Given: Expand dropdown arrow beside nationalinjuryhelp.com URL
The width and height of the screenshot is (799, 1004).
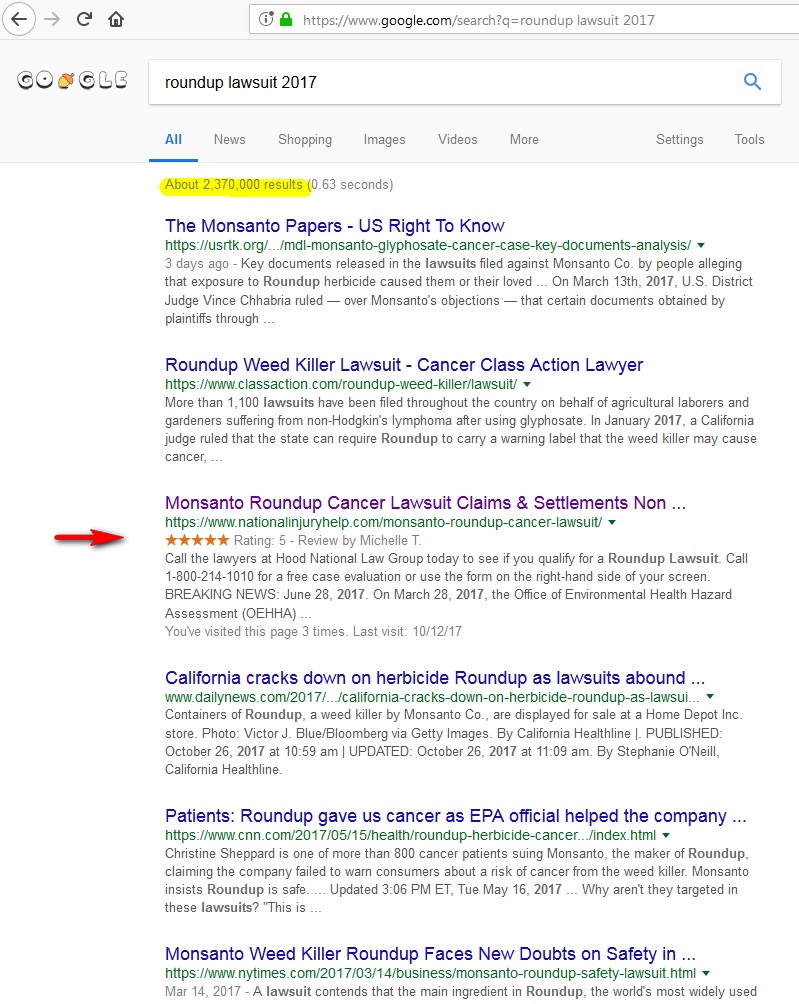Looking at the screenshot, I should 612,522.
